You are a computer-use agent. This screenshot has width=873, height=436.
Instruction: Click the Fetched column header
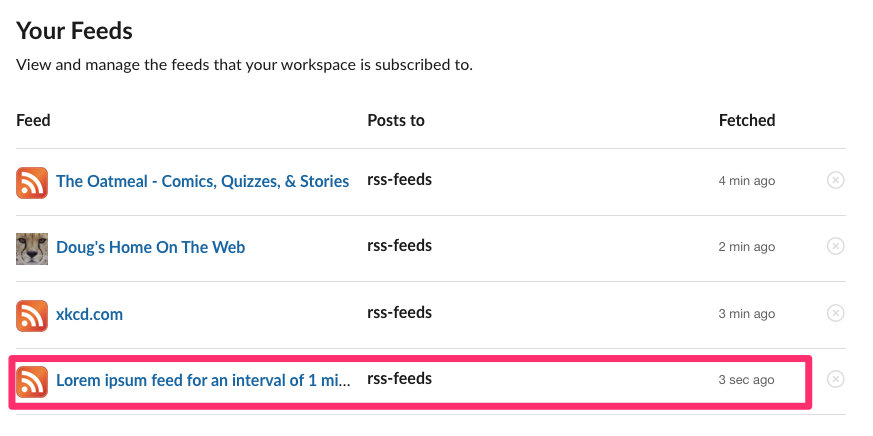pyautogui.click(x=747, y=120)
